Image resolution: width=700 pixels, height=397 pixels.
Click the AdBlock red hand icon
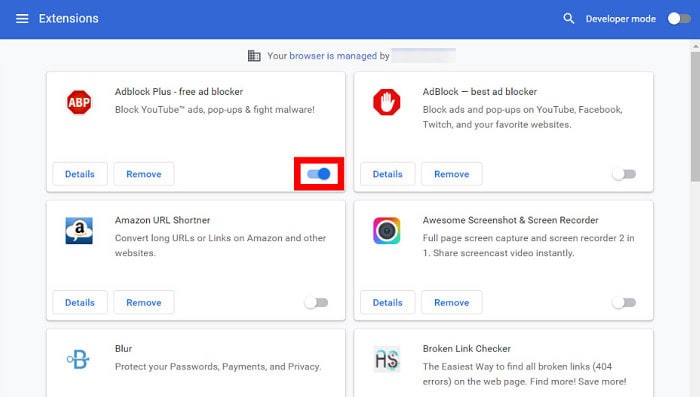(x=387, y=102)
